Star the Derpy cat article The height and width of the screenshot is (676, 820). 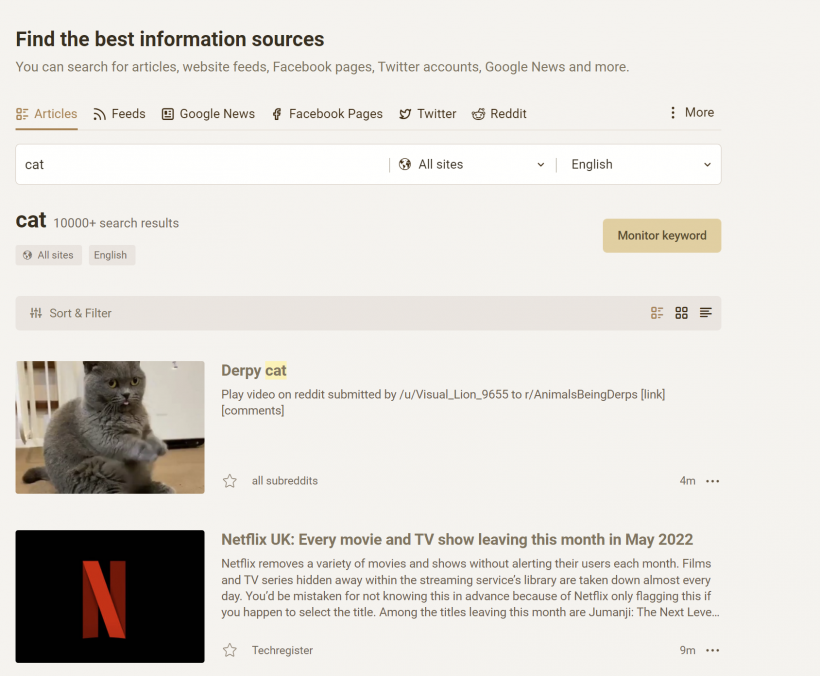pyautogui.click(x=230, y=481)
